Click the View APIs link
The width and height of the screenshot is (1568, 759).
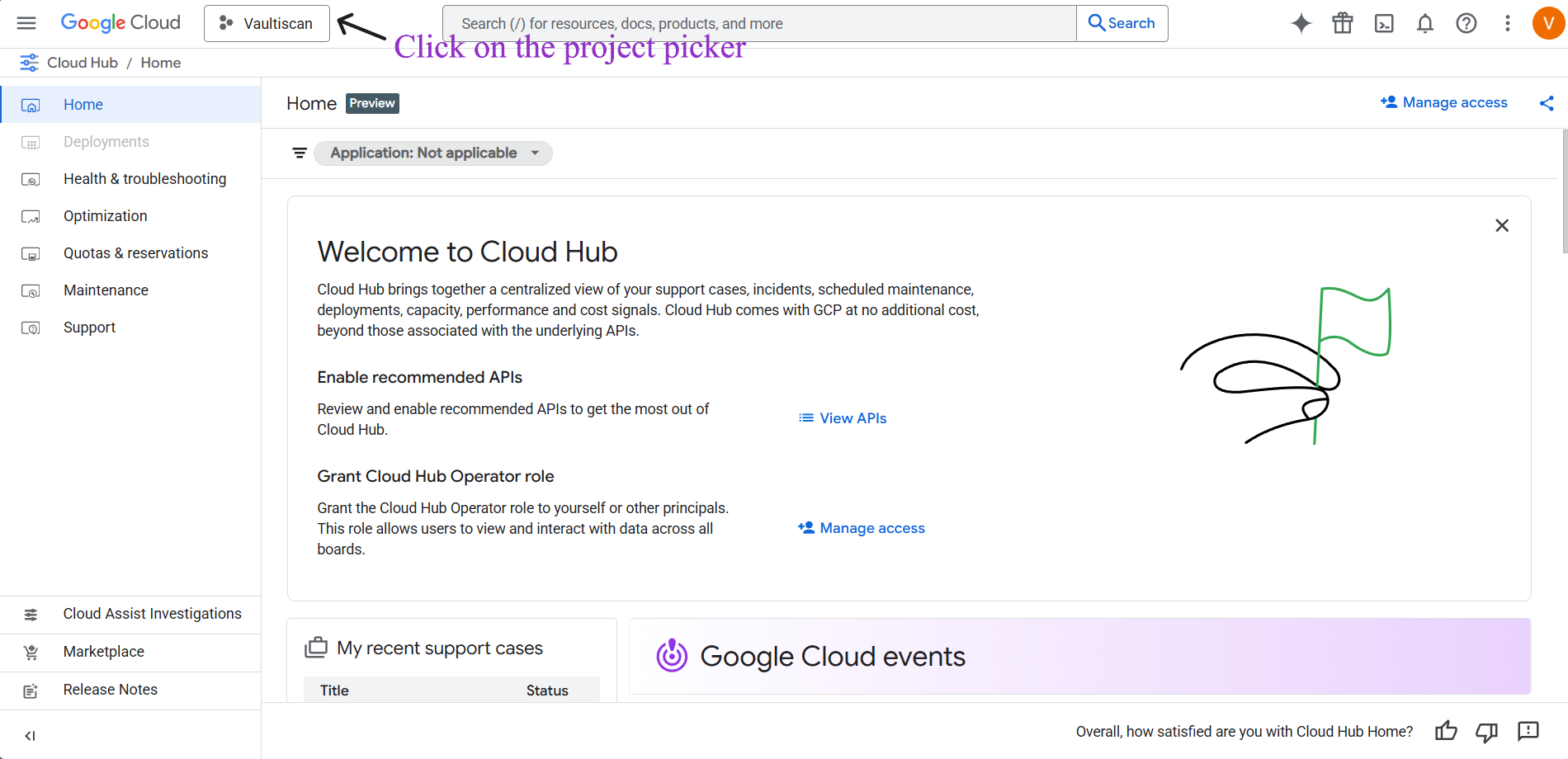(x=843, y=418)
